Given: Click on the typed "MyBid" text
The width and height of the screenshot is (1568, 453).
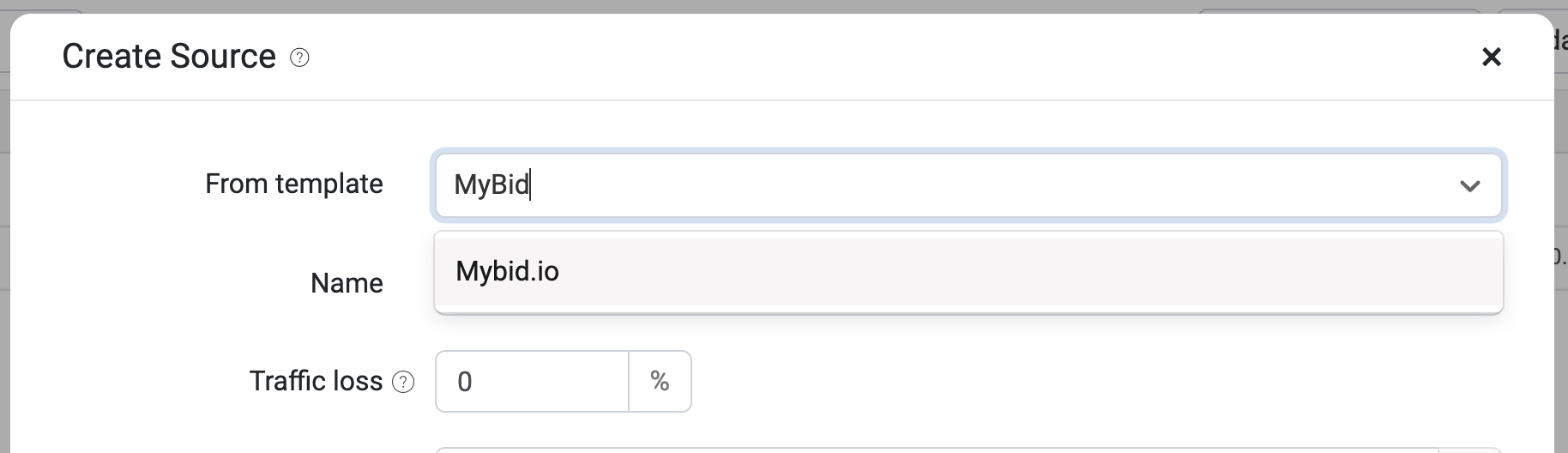Looking at the screenshot, I should [492, 185].
